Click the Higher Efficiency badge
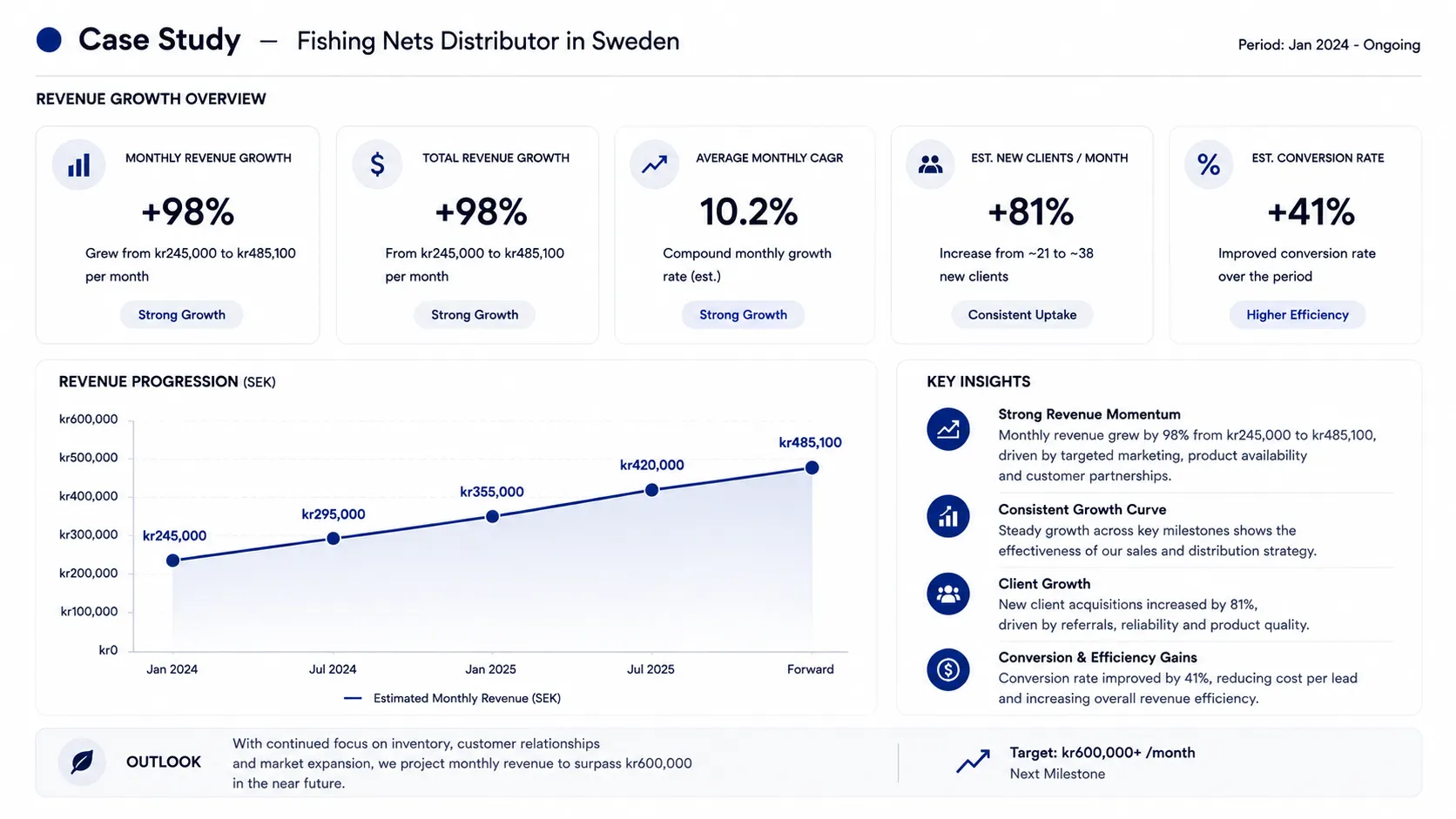The image size is (1456, 819). [x=1297, y=315]
